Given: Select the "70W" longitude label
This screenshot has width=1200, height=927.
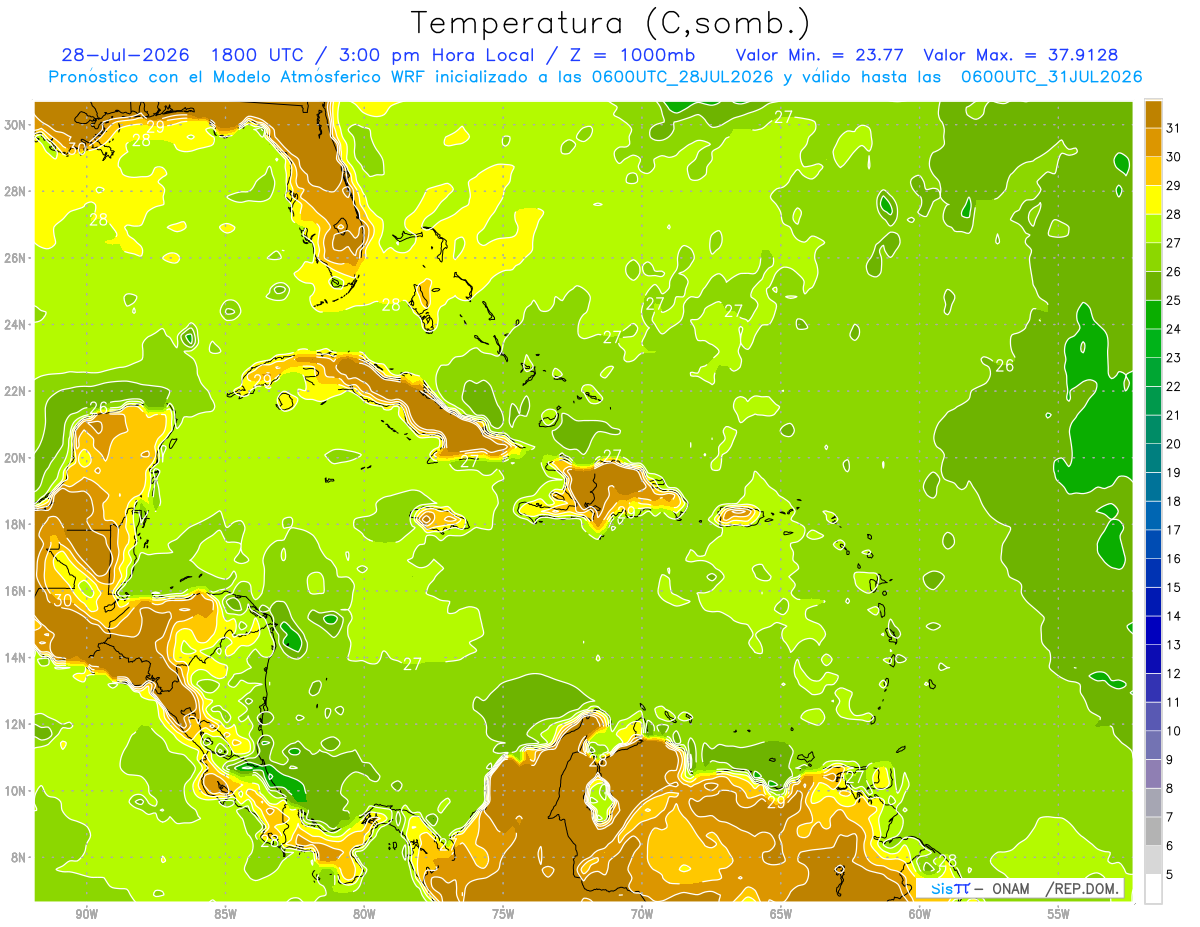Looking at the screenshot, I should (x=642, y=914).
